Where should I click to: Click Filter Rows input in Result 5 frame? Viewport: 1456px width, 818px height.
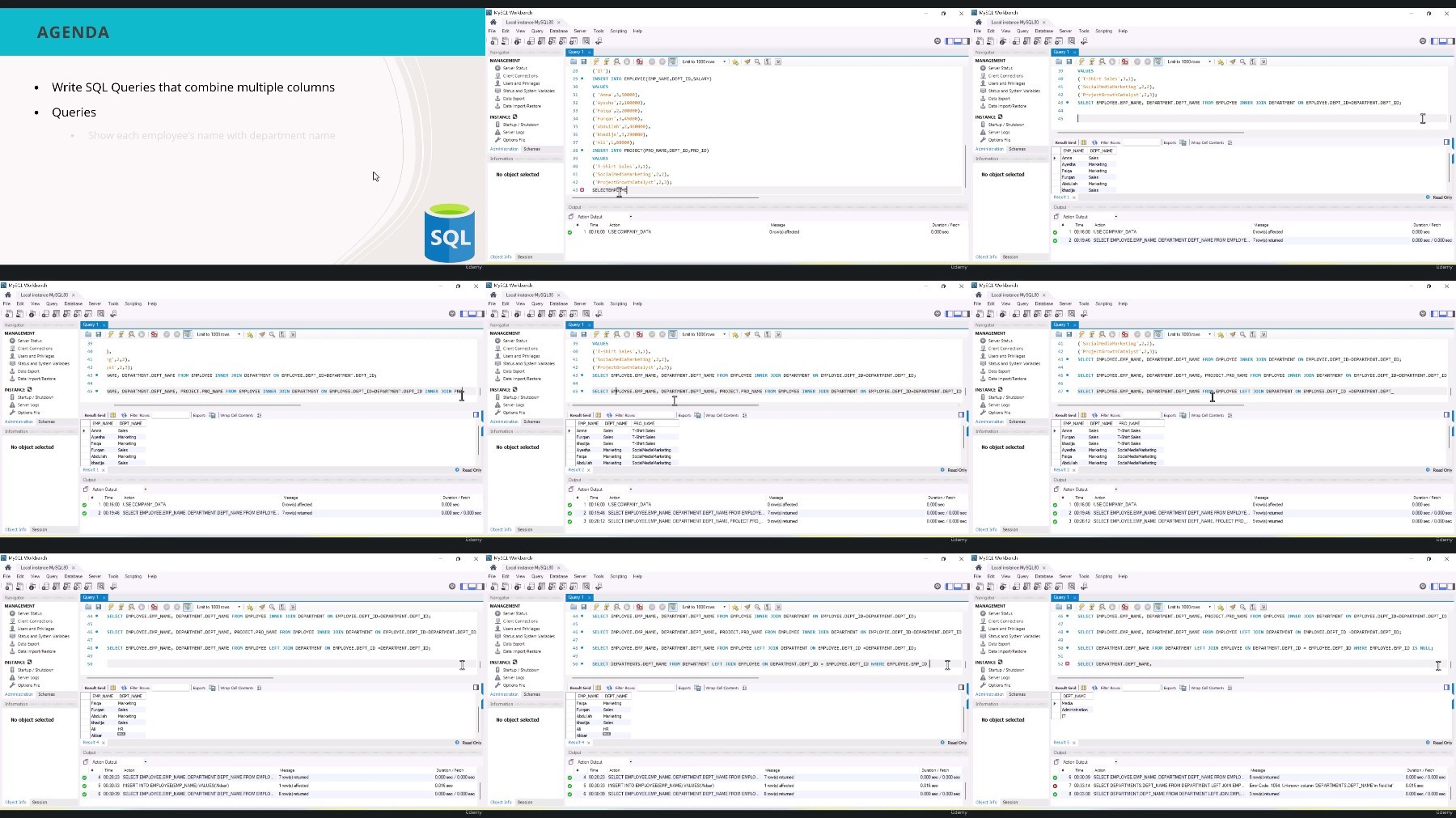(1141, 688)
